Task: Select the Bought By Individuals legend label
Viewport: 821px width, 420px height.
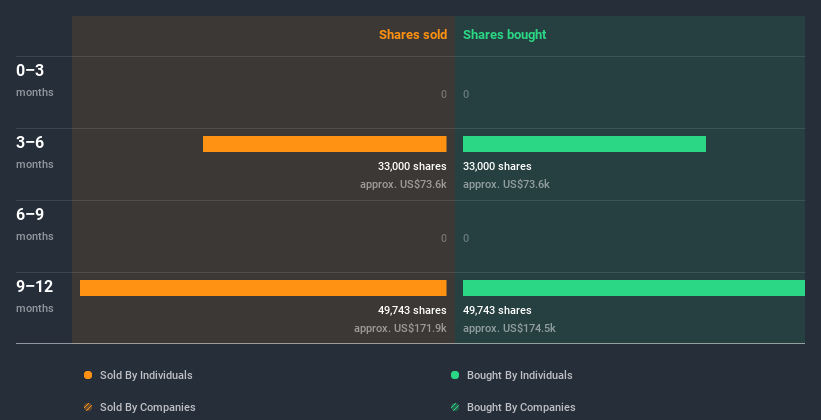Action: (519, 375)
